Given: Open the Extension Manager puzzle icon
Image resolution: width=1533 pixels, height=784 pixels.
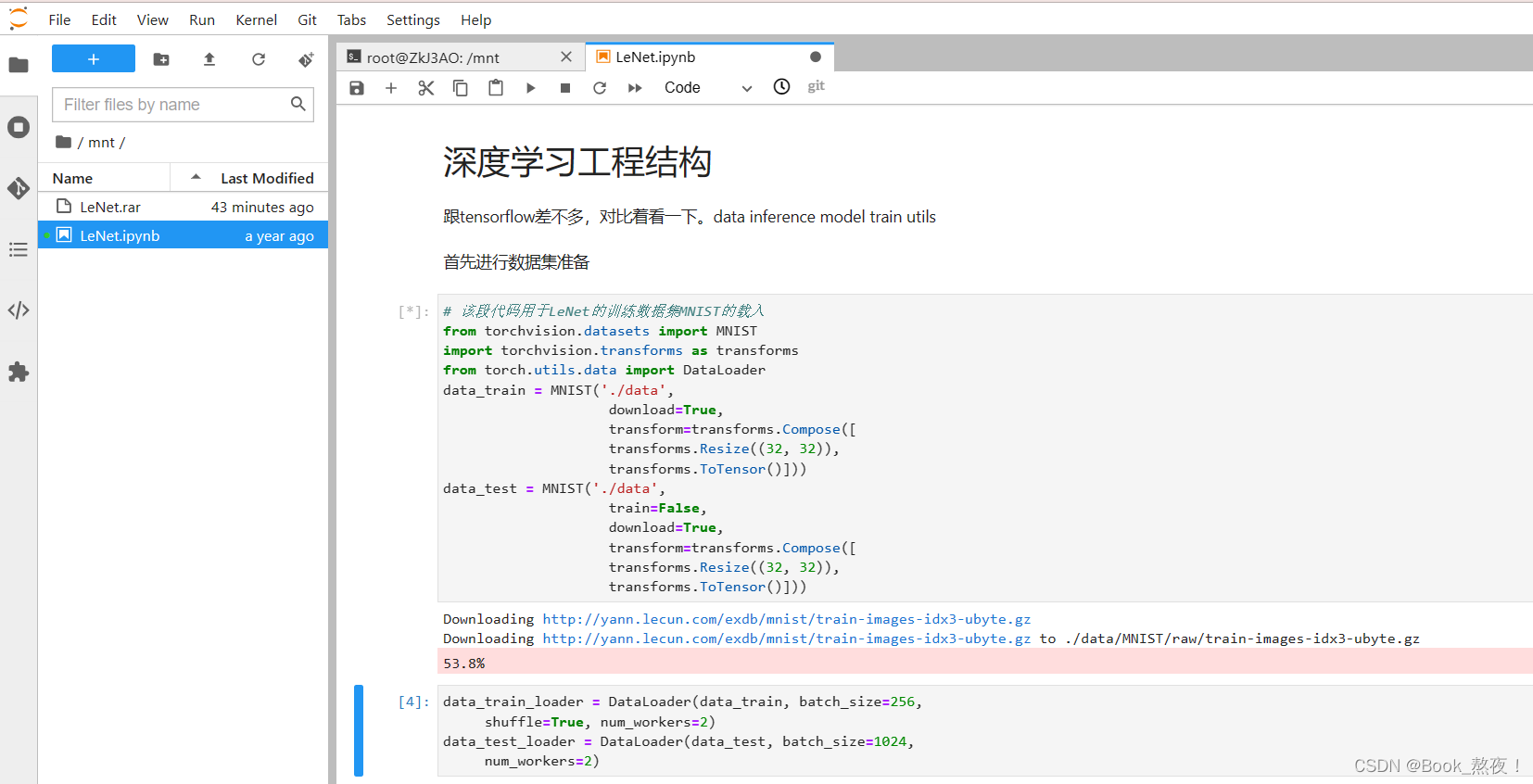Looking at the screenshot, I should pos(19,372).
